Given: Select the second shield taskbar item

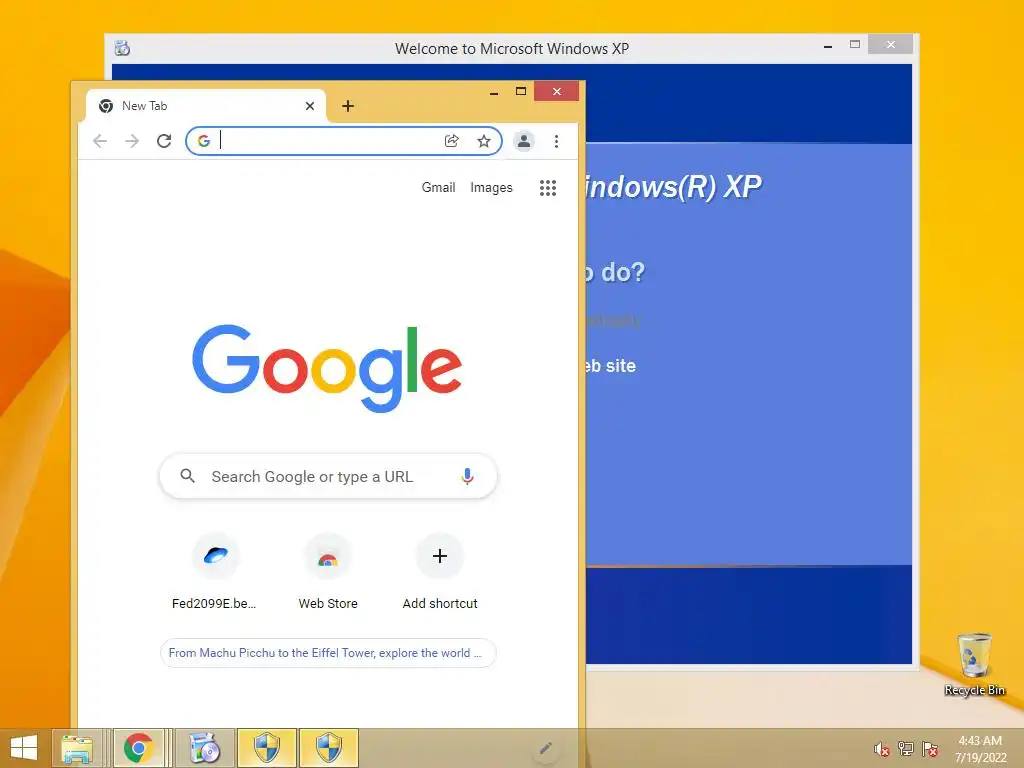Looking at the screenshot, I should click(x=328, y=748).
